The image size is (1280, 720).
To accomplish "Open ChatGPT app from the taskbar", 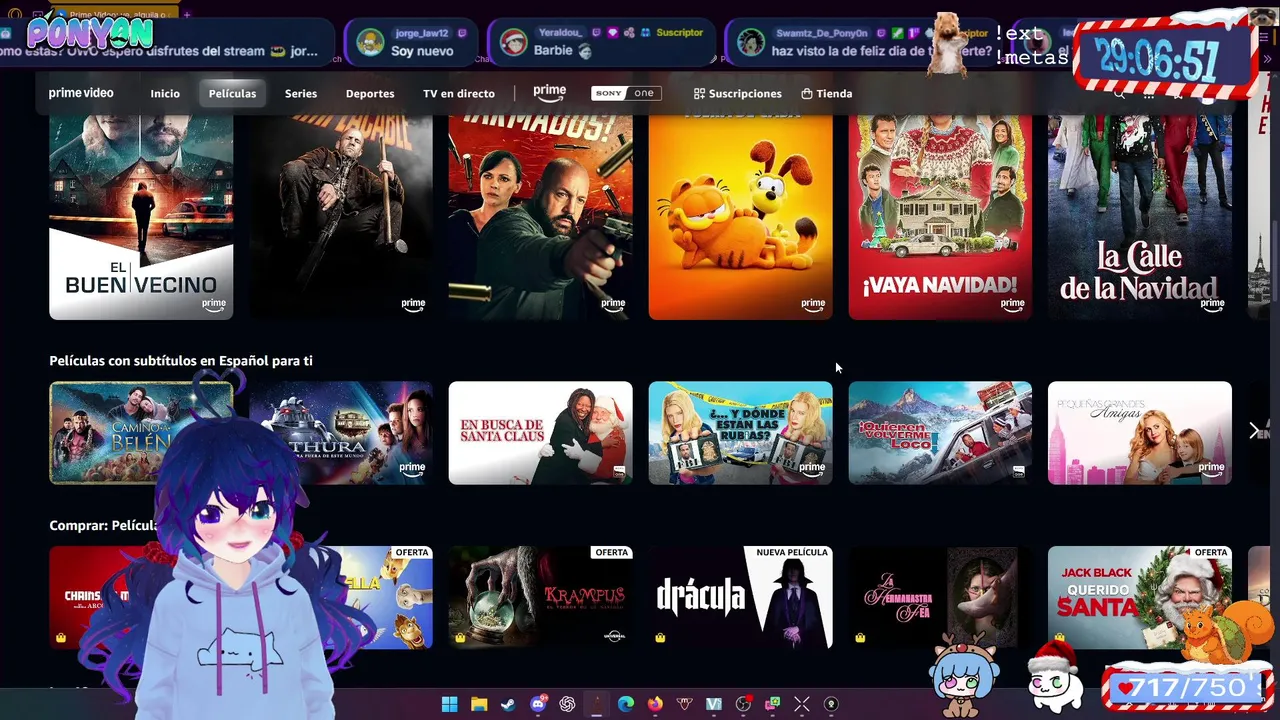I will click(567, 704).
